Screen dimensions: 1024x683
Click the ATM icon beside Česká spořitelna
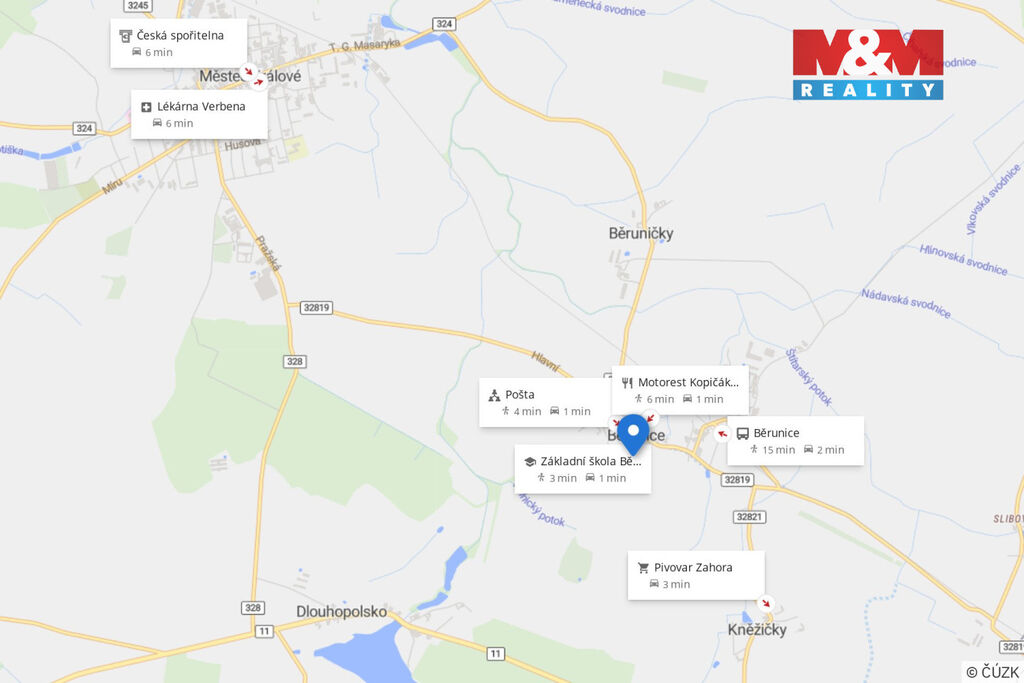pyautogui.click(x=125, y=36)
